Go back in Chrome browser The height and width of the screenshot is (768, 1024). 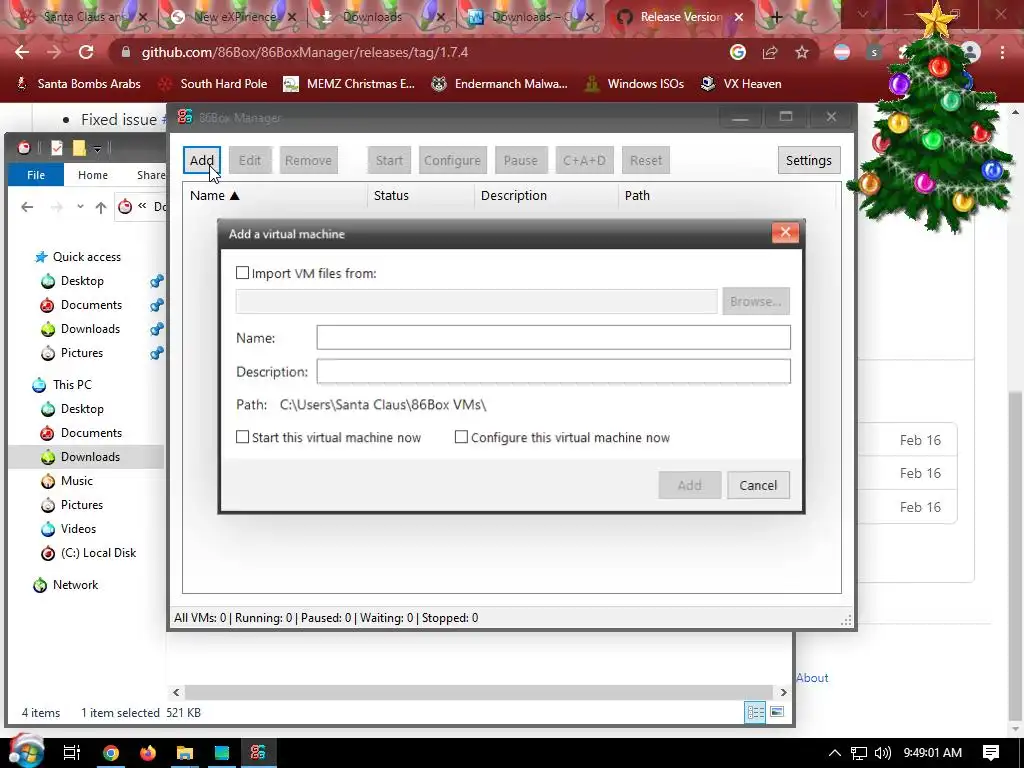point(22,52)
